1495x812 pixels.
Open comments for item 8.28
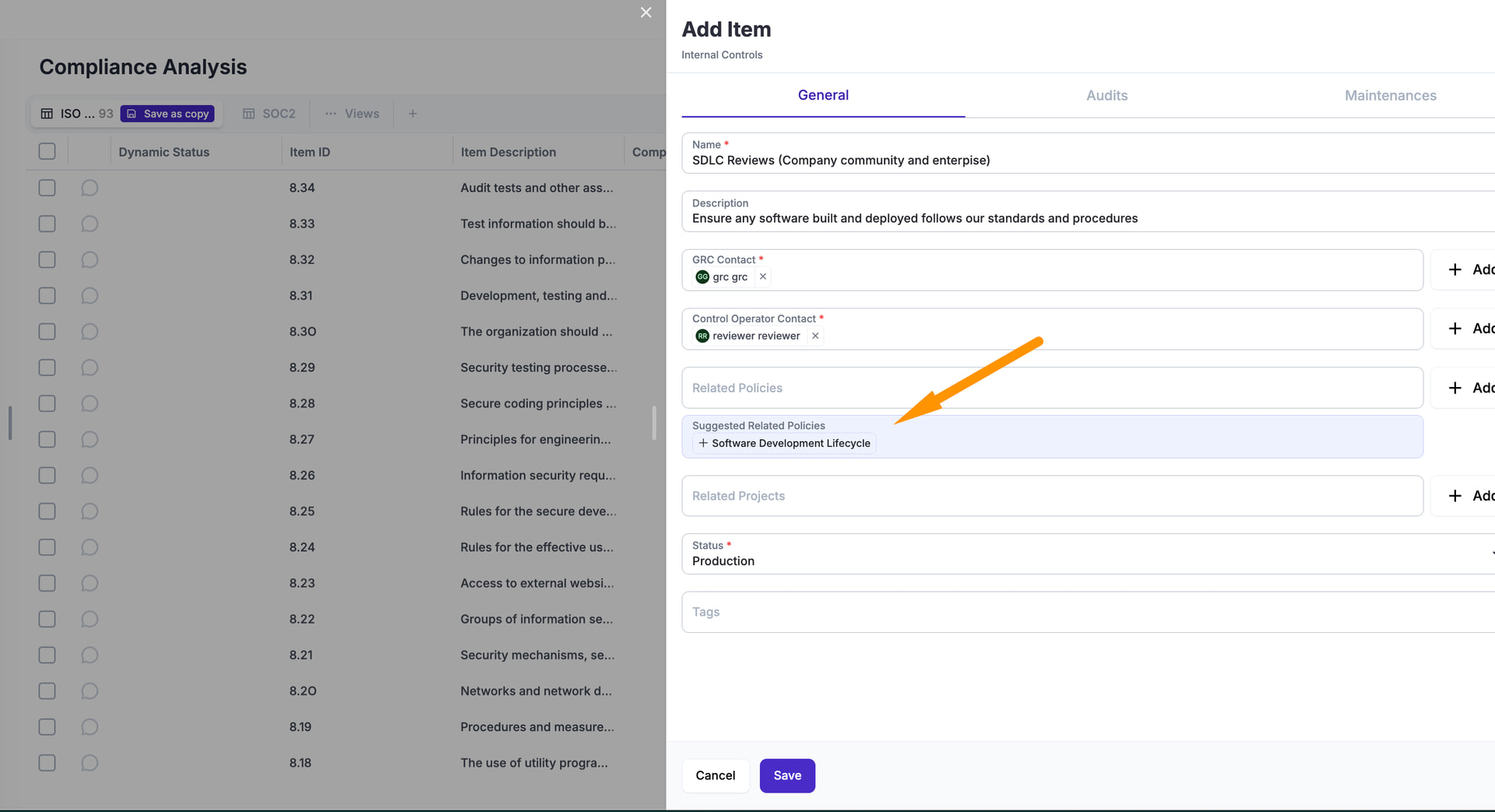(90, 403)
